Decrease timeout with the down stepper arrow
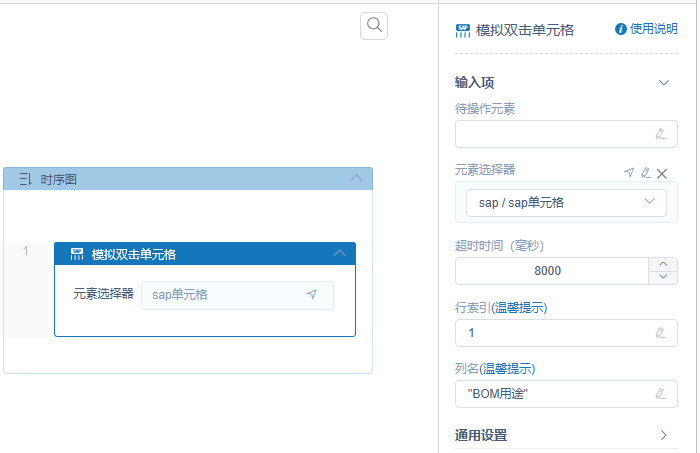The width and height of the screenshot is (700, 453). click(x=663, y=278)
